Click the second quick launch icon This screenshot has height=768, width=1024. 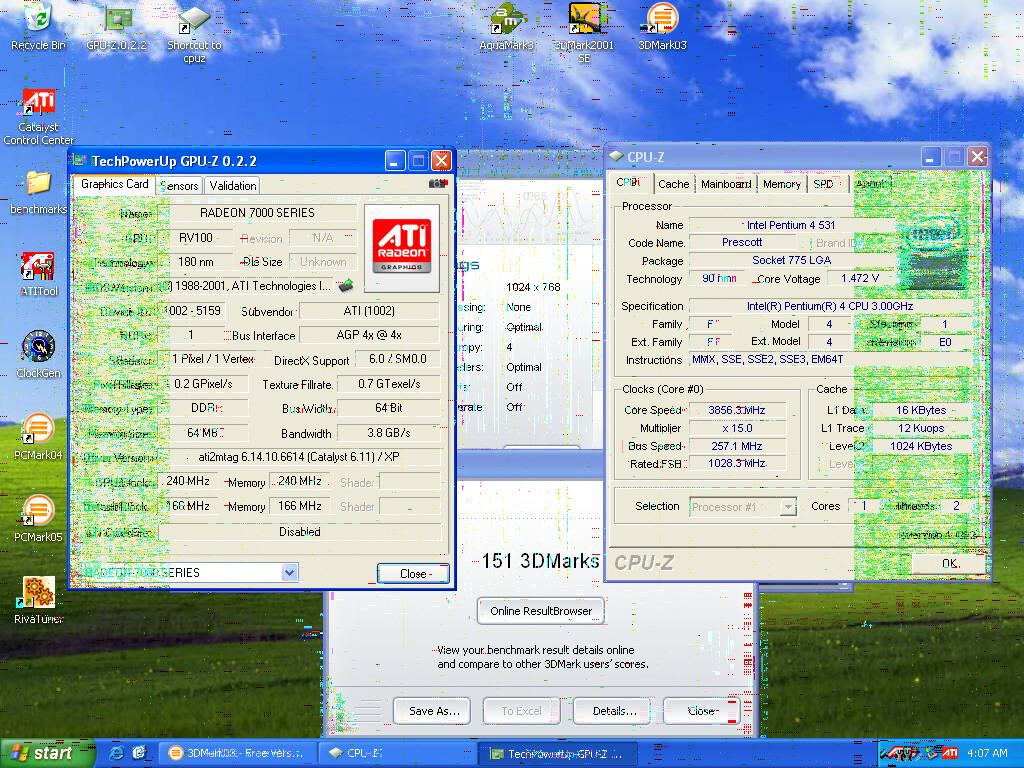[139, 753]
